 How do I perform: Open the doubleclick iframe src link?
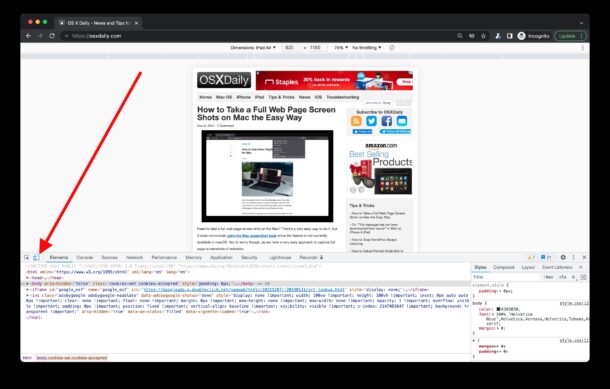pyautogui.click(x=244, y=290)
